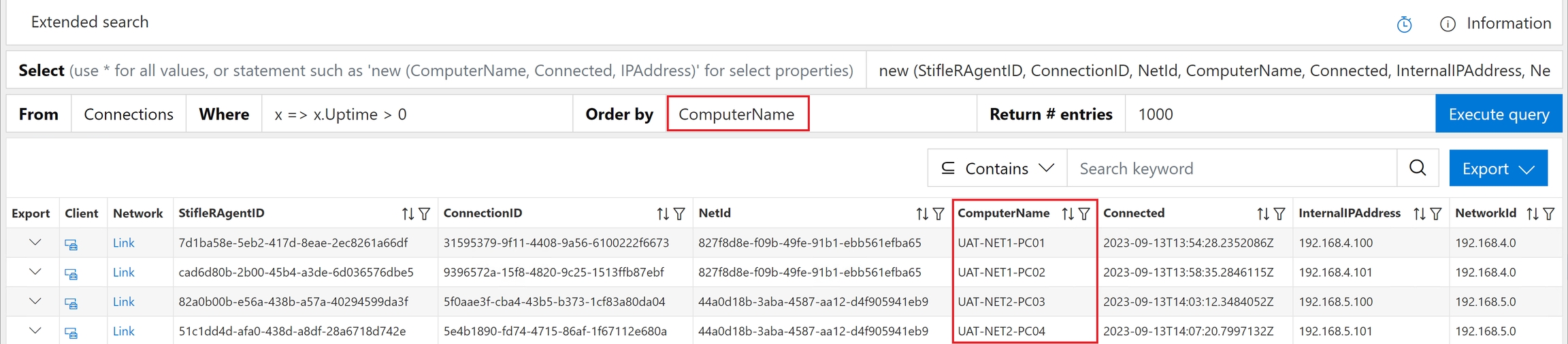The image size is (1568, 344).
Task: Filter the ConnectionID column
Action: (x=679, y=214)
